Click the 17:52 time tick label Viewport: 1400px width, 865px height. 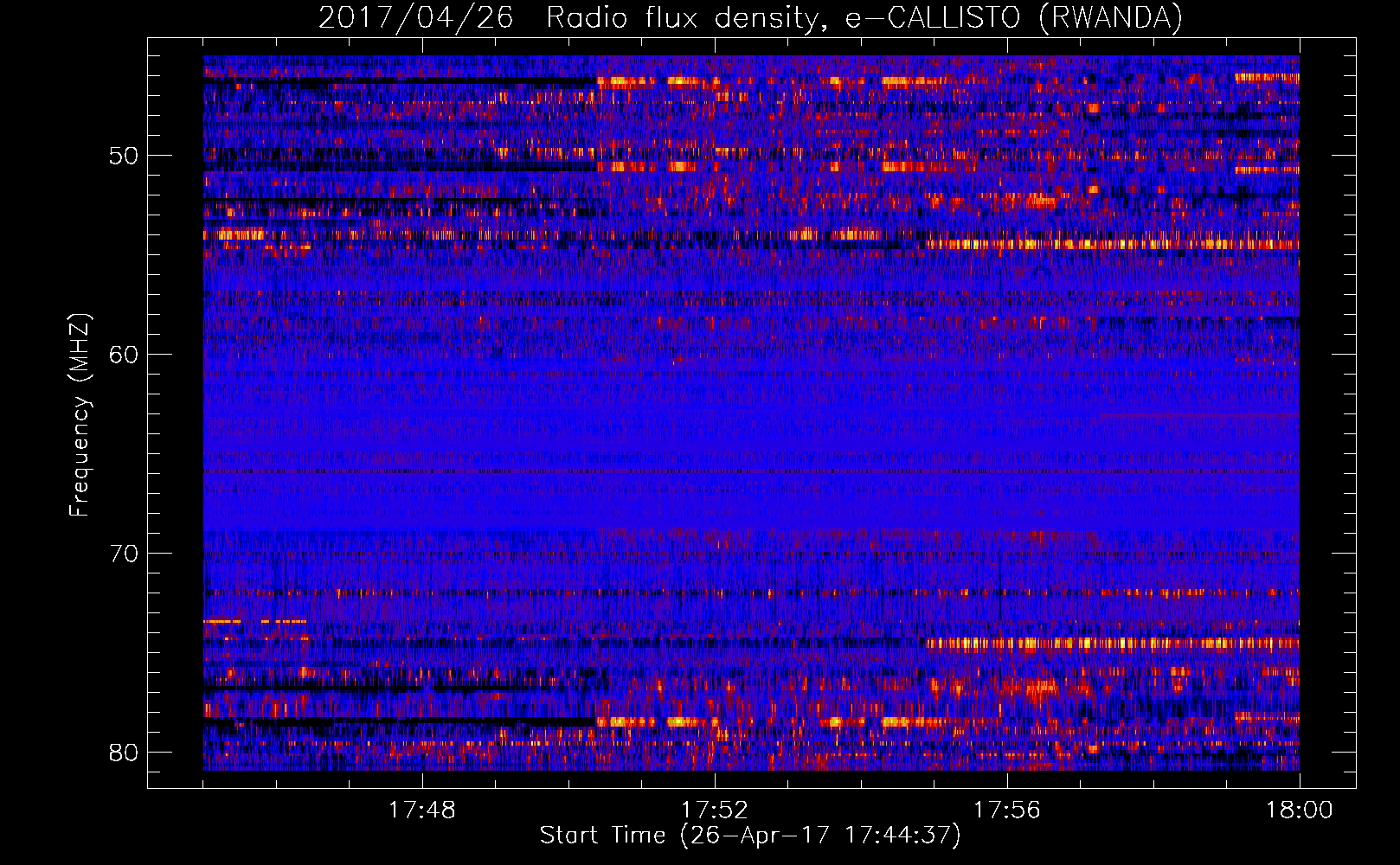pos(714,811)
